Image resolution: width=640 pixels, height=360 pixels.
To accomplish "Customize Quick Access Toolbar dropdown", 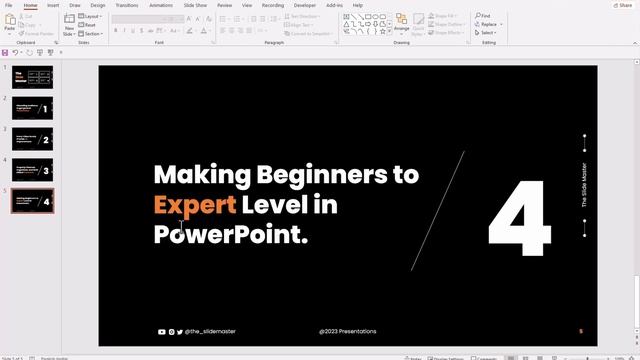I will point(61,53).
